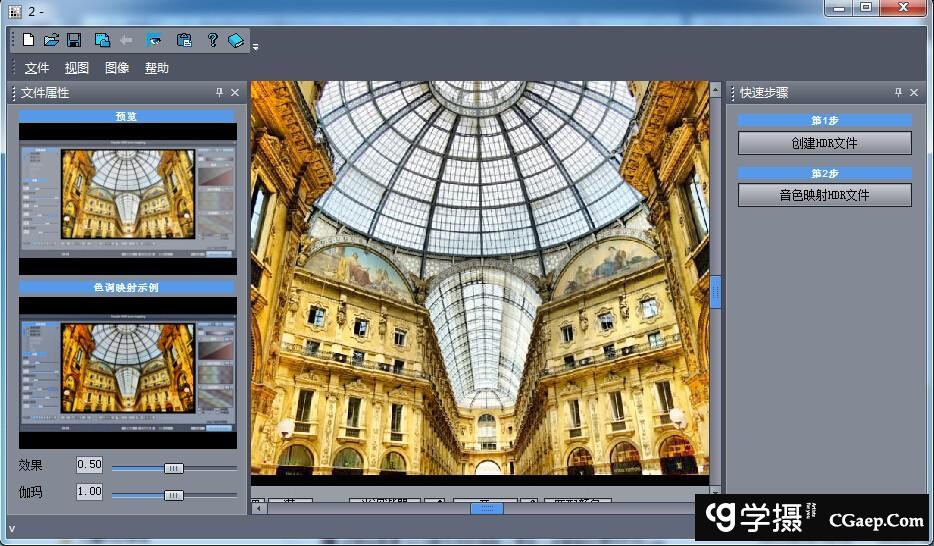Open the 文件 menu

[x=37, y=68]
